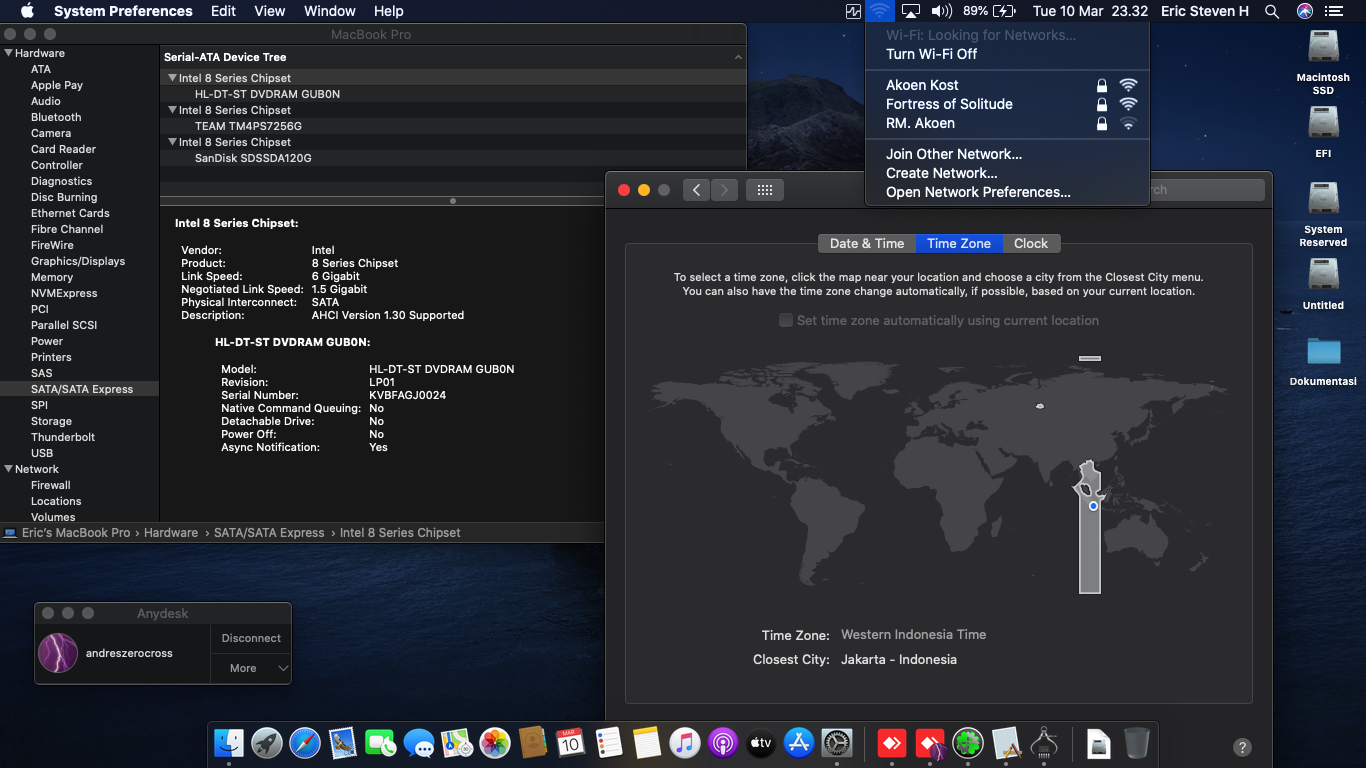Open the Edit menu
Viewport: 1366px width, 768px height.
223,11
